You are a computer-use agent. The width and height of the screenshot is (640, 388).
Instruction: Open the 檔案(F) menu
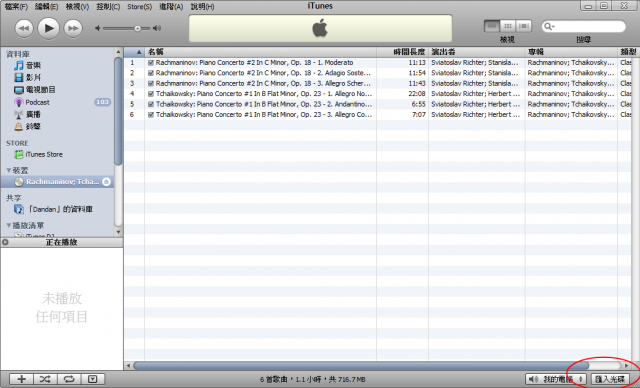tap(16, 7)
